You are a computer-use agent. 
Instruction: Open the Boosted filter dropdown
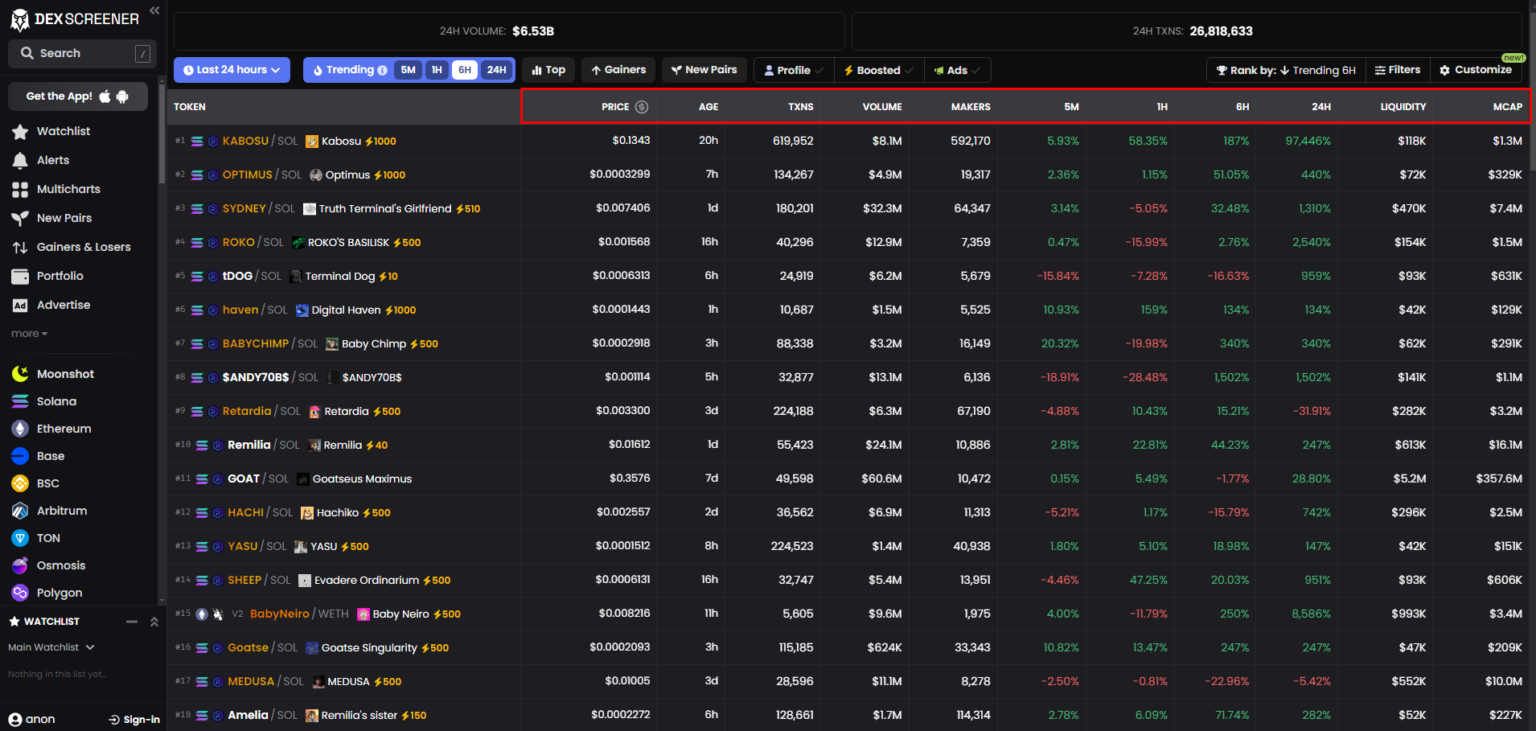tap(878, 70)
